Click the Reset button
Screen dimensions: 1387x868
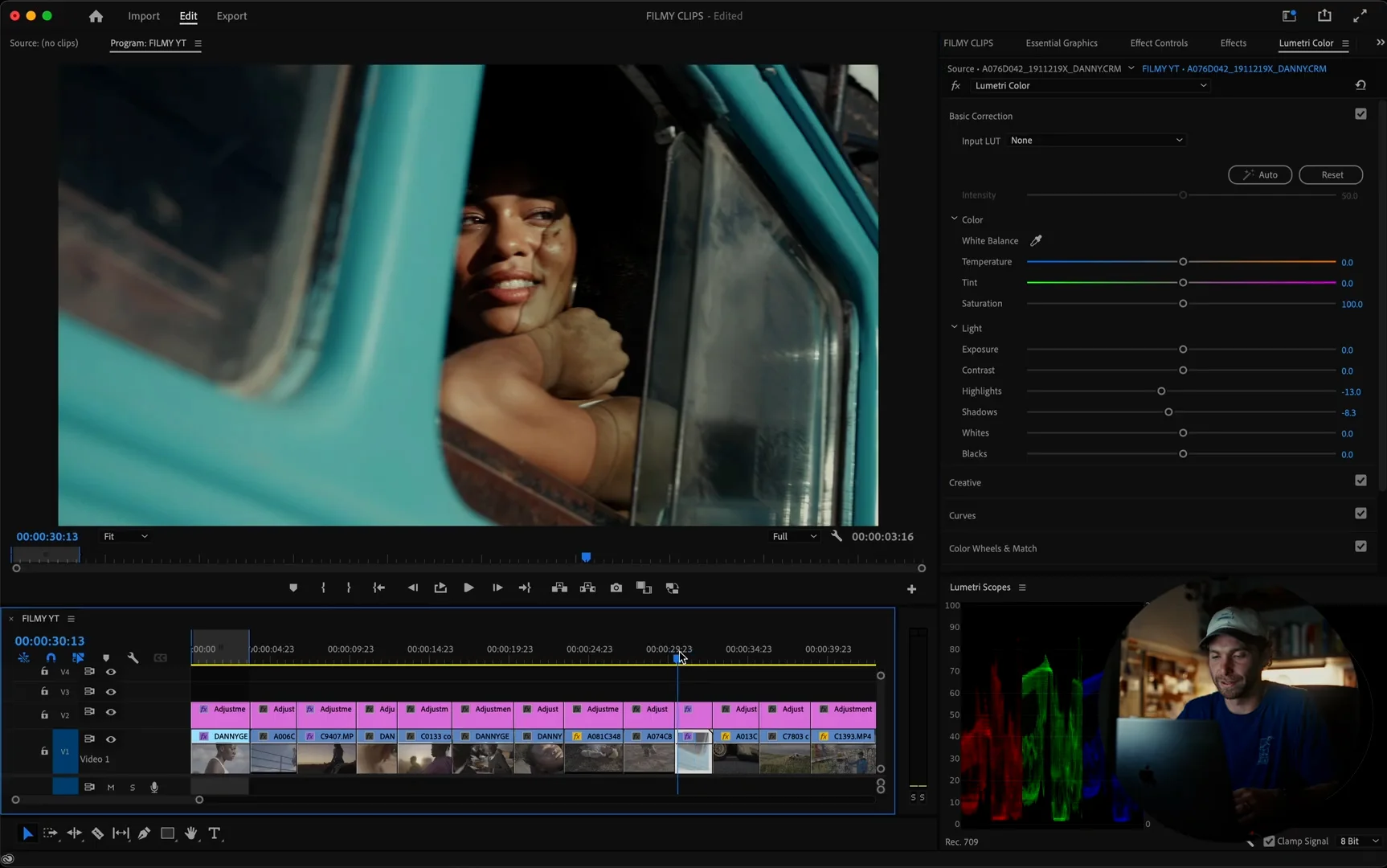[x=1331, y=174]
